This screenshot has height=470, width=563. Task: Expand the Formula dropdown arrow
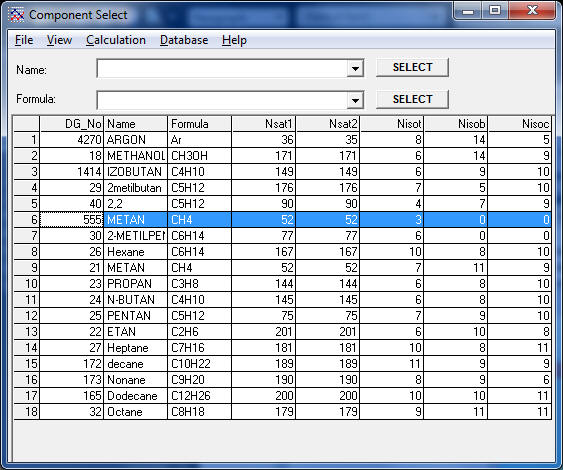click(x=355, y=100)
